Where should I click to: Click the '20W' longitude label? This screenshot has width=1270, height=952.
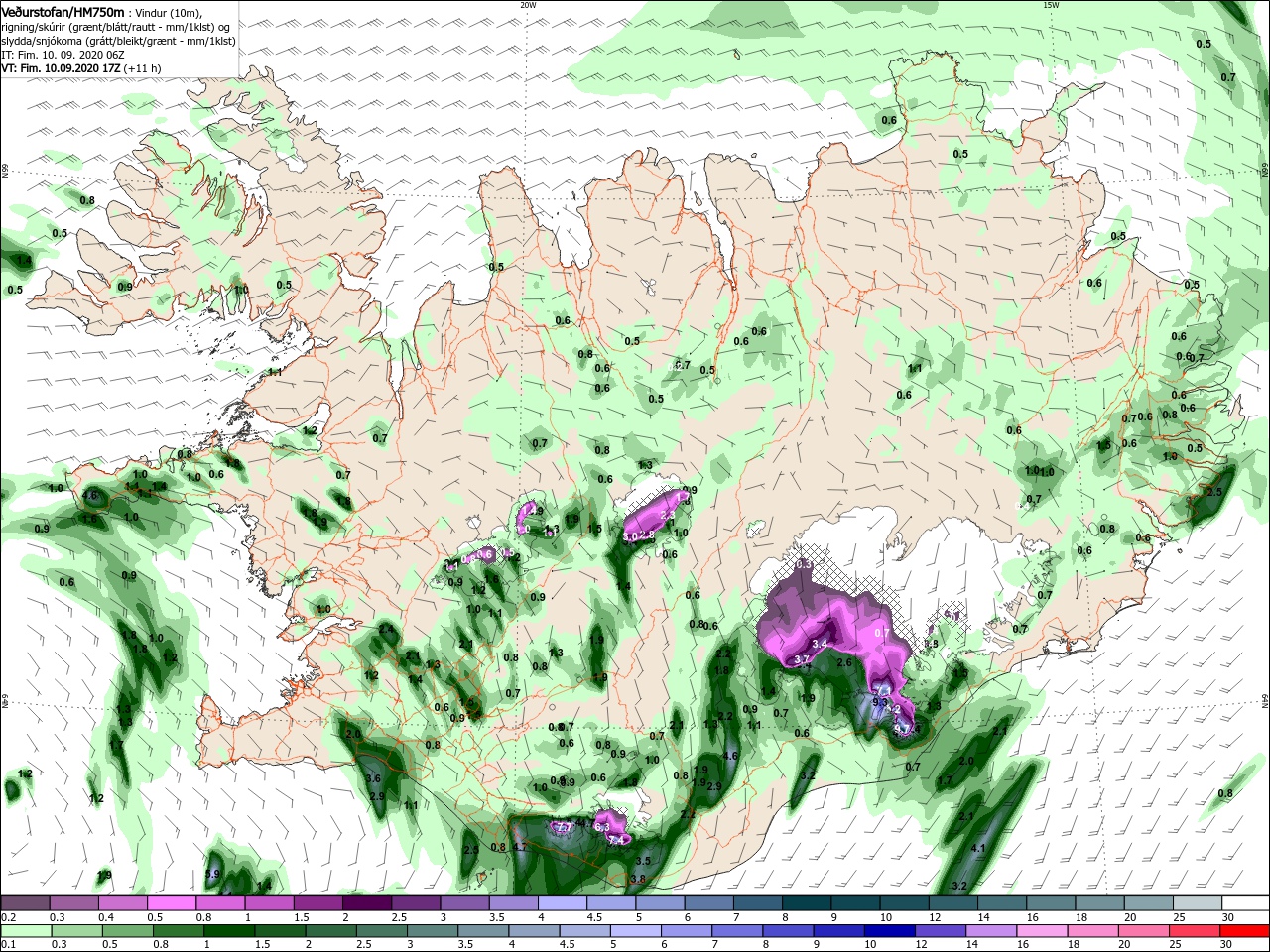click(528, 5)
